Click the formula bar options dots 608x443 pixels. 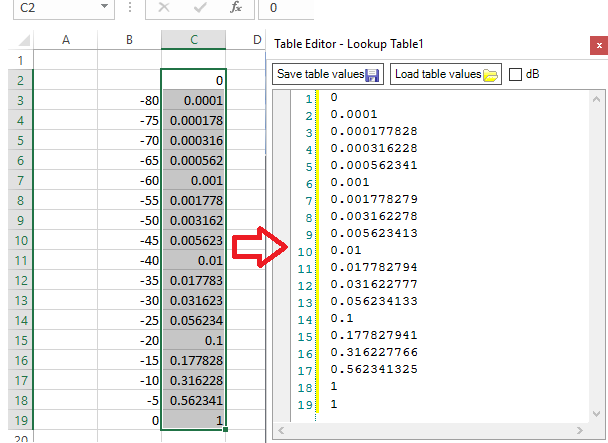pos(130,7)
